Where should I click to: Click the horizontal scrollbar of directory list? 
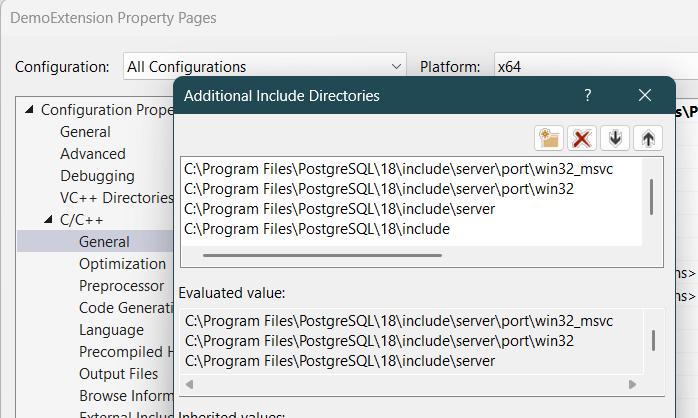pos(322,255)
